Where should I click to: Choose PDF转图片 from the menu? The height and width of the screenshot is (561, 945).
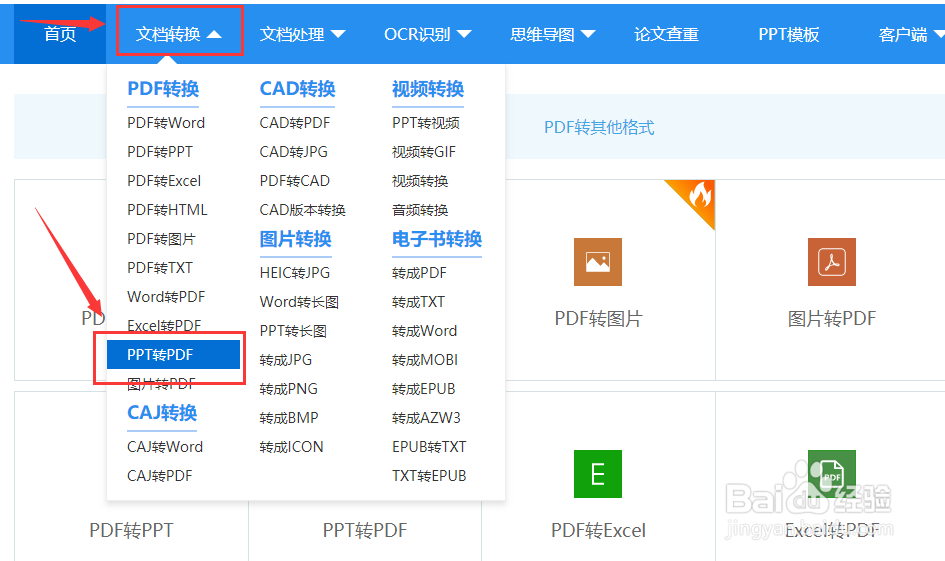coord(161,239)
